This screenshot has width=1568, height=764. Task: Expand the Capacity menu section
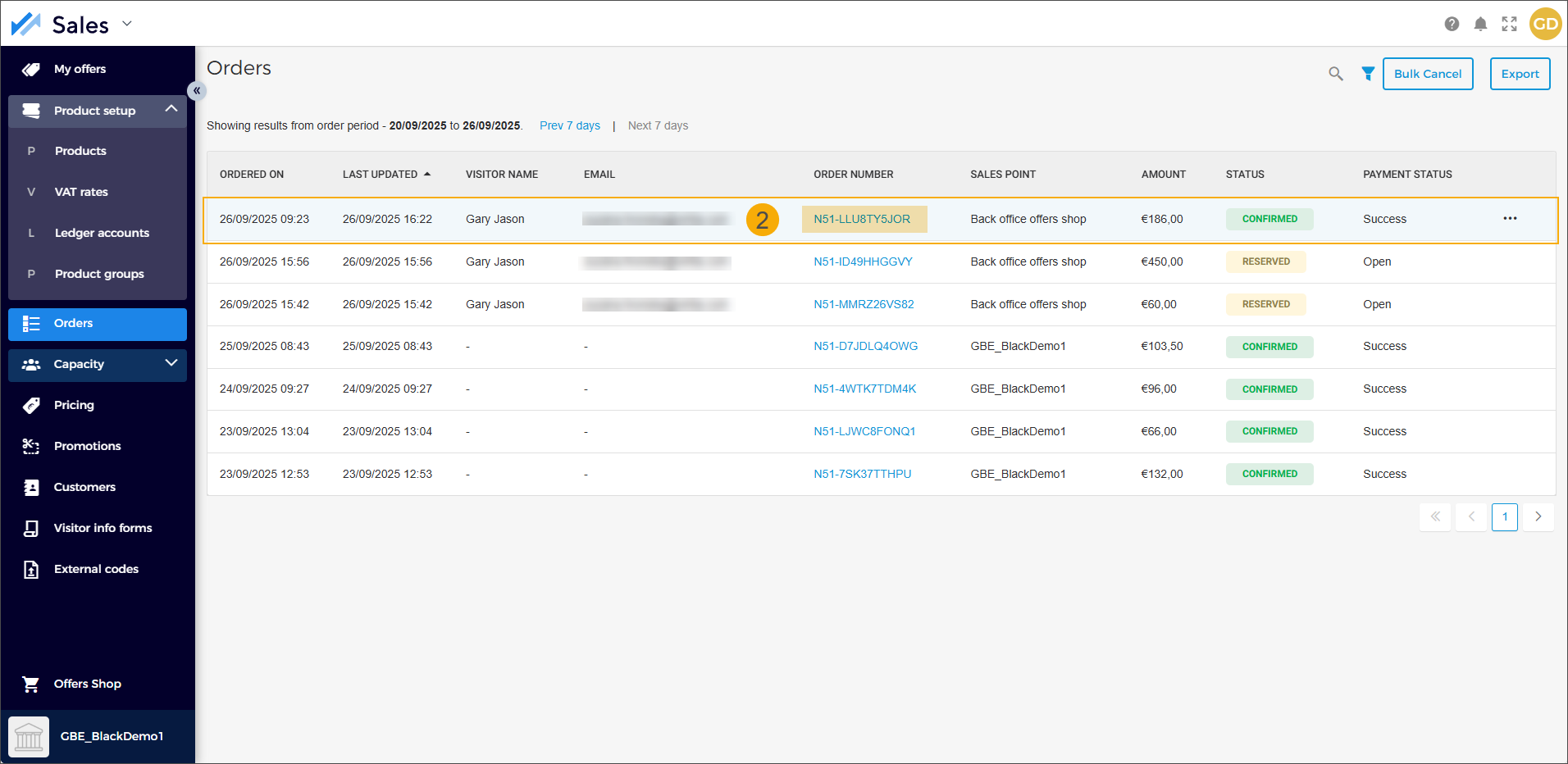(x=171, y=364)
